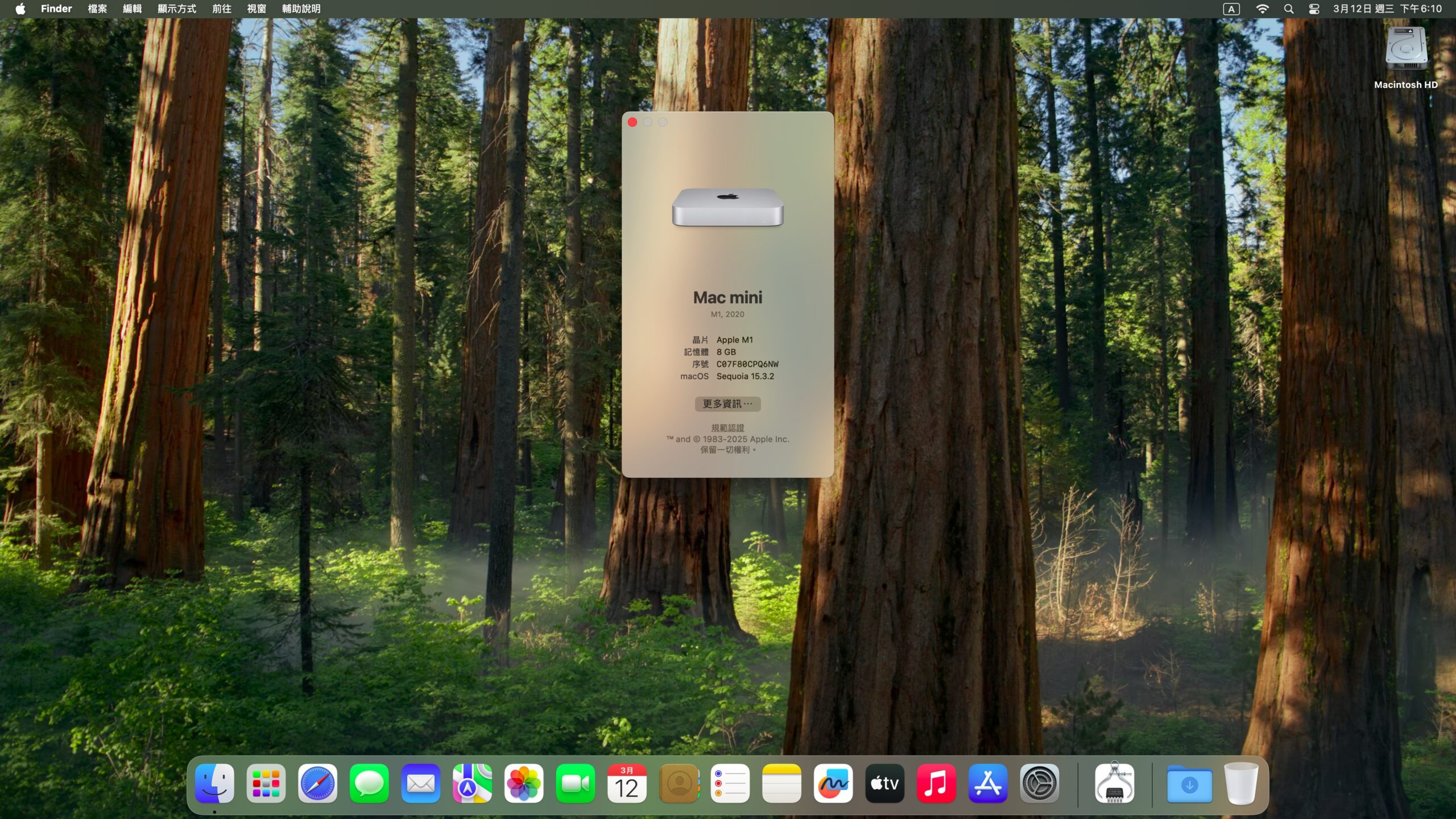Viewport: 1456px width, 819px height.
Task: Open the Downloads folder stack
Action: coord(1189,784)
